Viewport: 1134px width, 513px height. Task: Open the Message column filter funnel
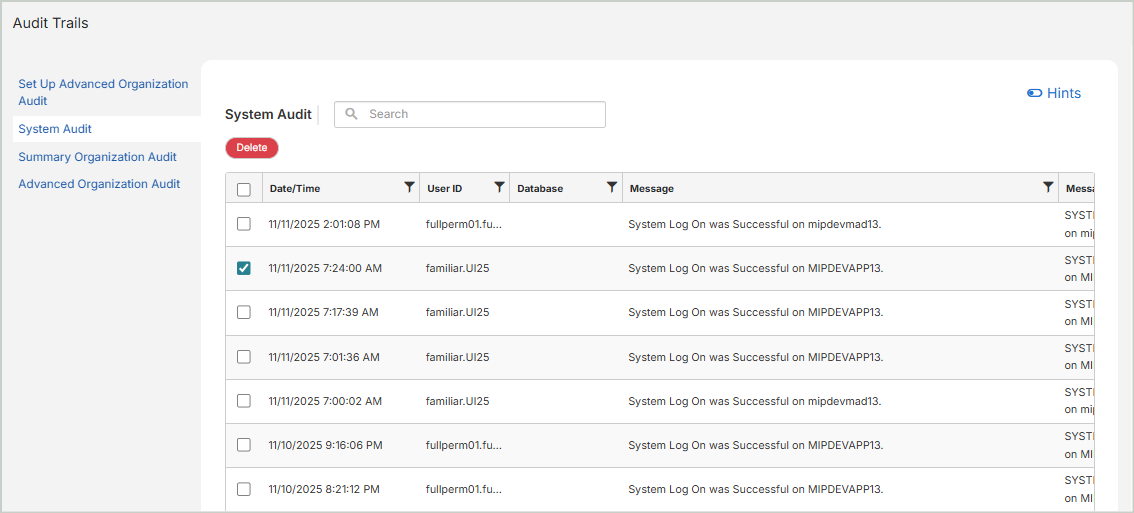(1047, 187)
